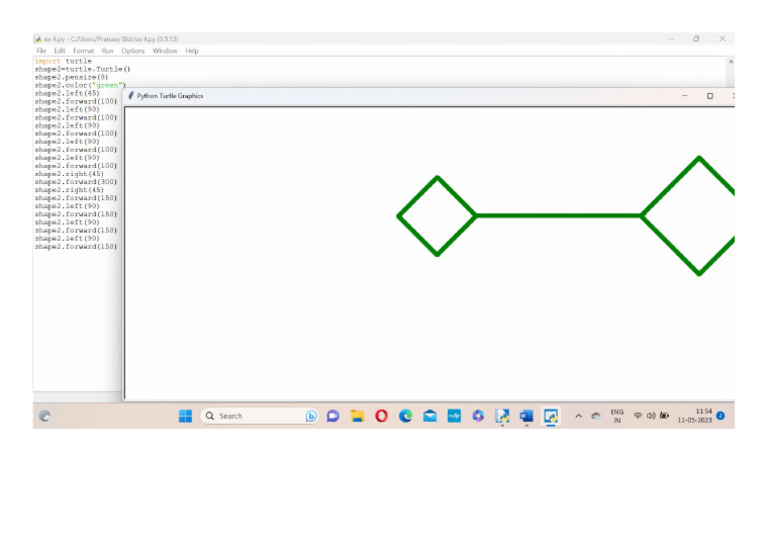Launch Opera browser from the taskbar
The width and height of the screenshot is (768, 543).
click(x=381, y=416)
